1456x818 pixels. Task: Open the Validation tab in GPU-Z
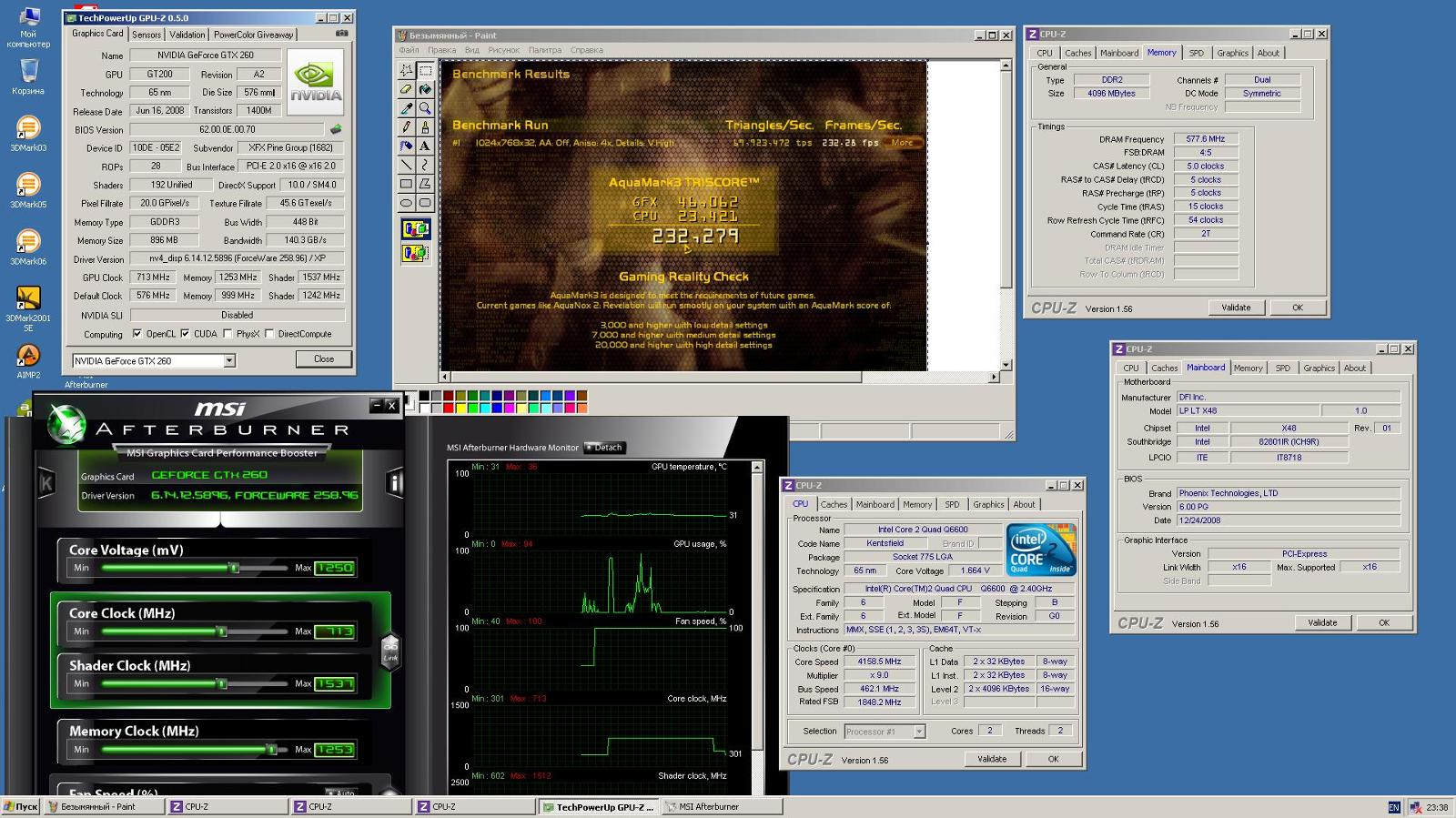pos(187,35)
